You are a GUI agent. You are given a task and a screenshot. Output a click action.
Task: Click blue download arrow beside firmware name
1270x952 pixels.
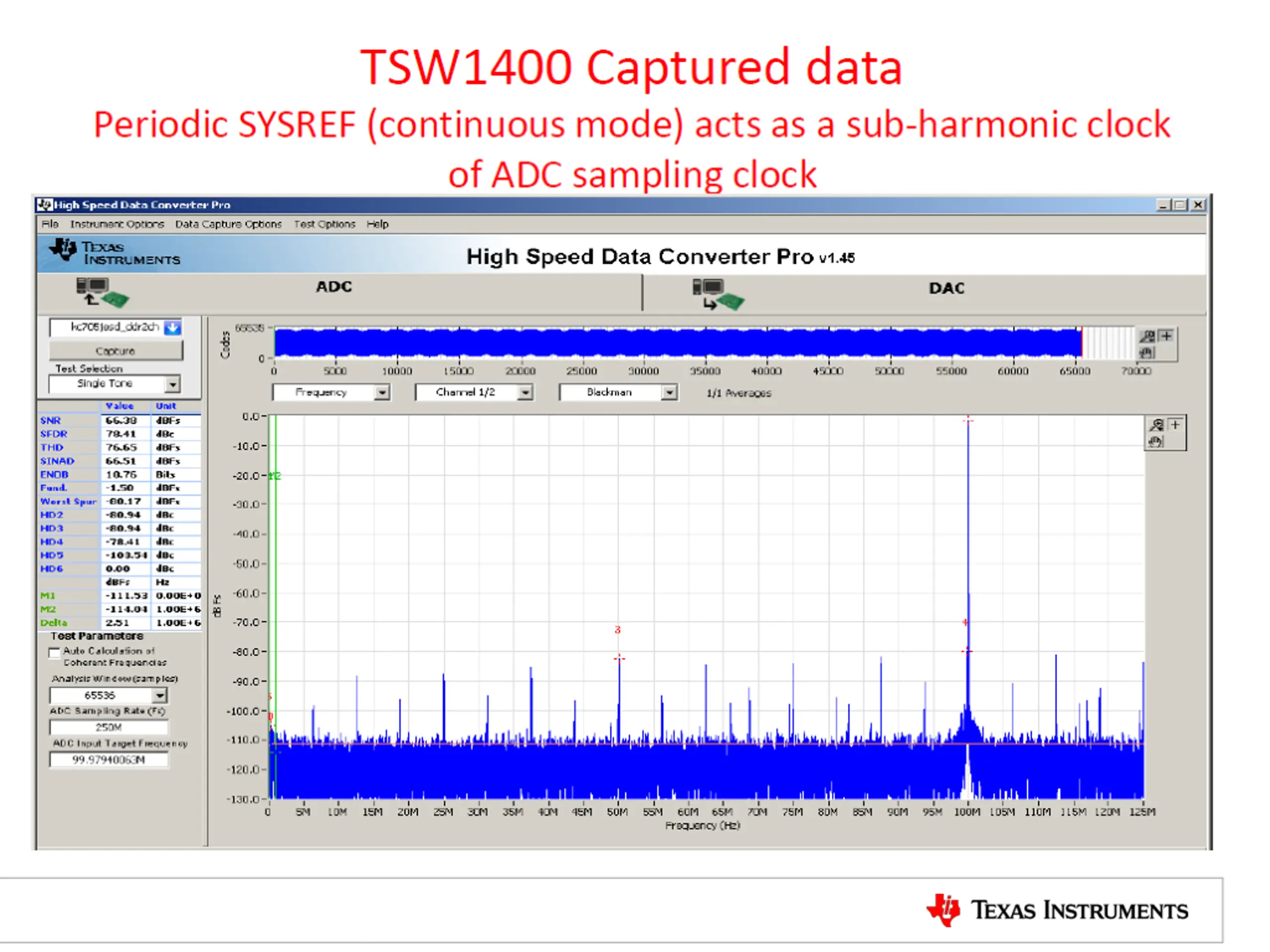coord(172,327)
